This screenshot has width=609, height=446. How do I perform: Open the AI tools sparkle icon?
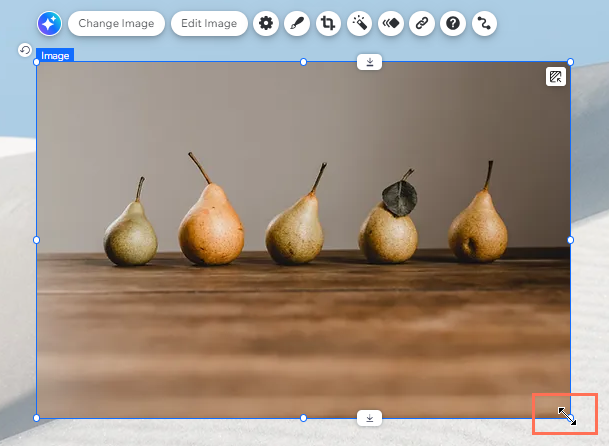click(x=49, y=24)
